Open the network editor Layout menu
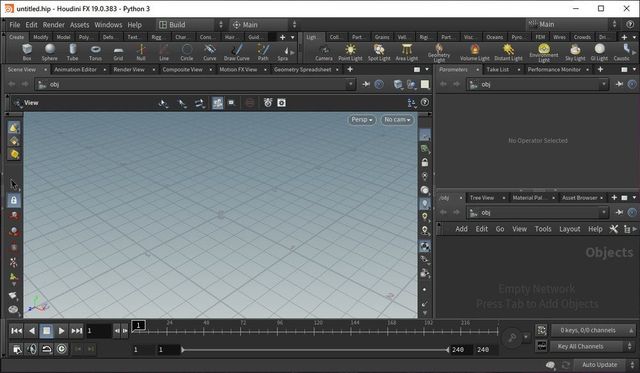This screenshot has height=373, width=640. point(569,229)
